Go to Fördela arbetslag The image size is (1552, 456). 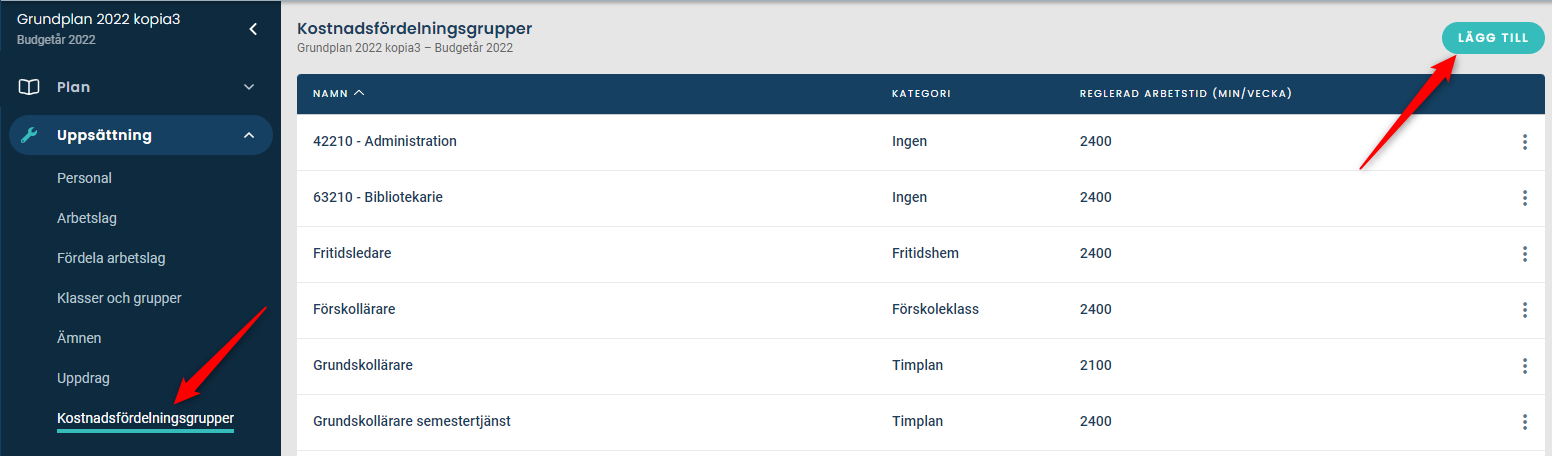click(x=111, y=258)
